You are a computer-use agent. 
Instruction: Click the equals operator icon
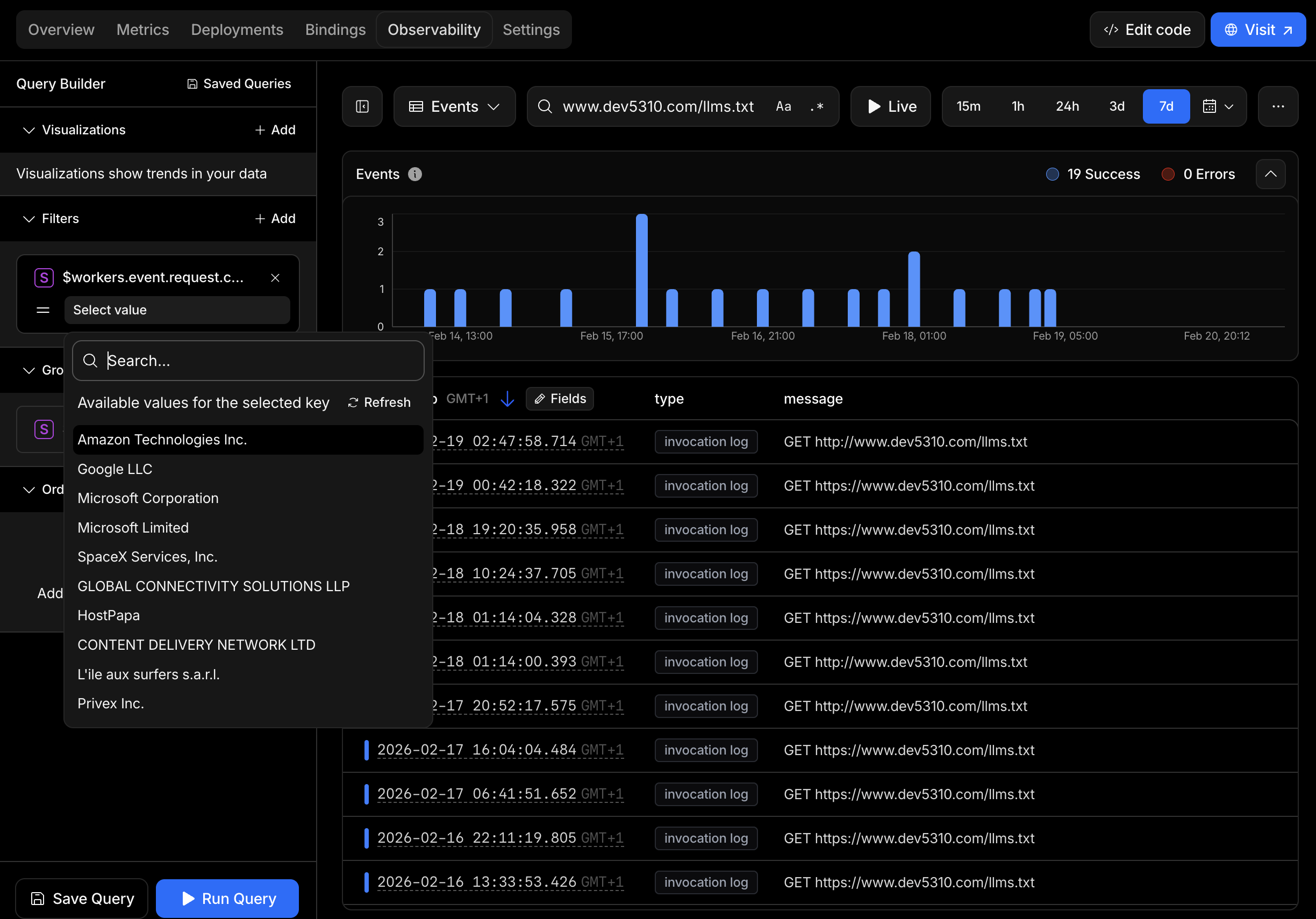[x=43, y=310]
